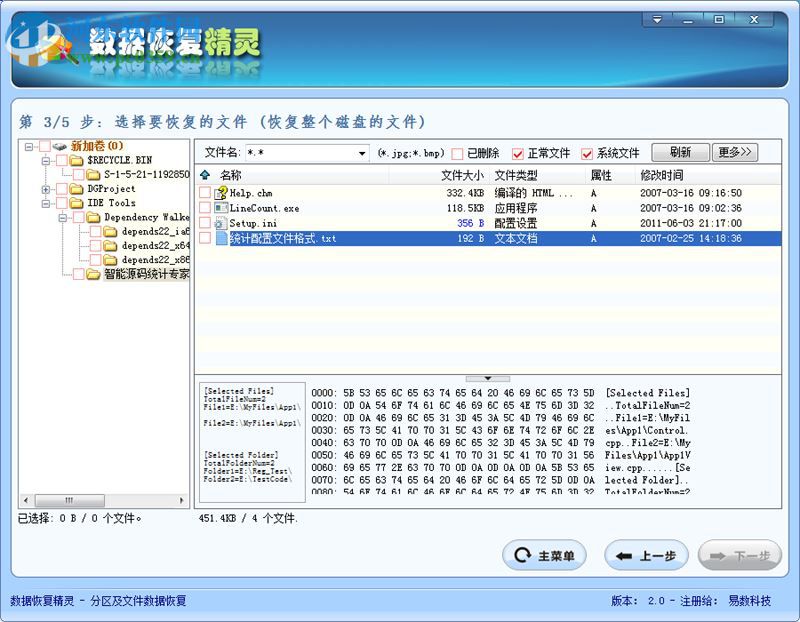
Task: Click the Dependency Walker folder icon
Action: pyautogui.click(x=93, y=217)
